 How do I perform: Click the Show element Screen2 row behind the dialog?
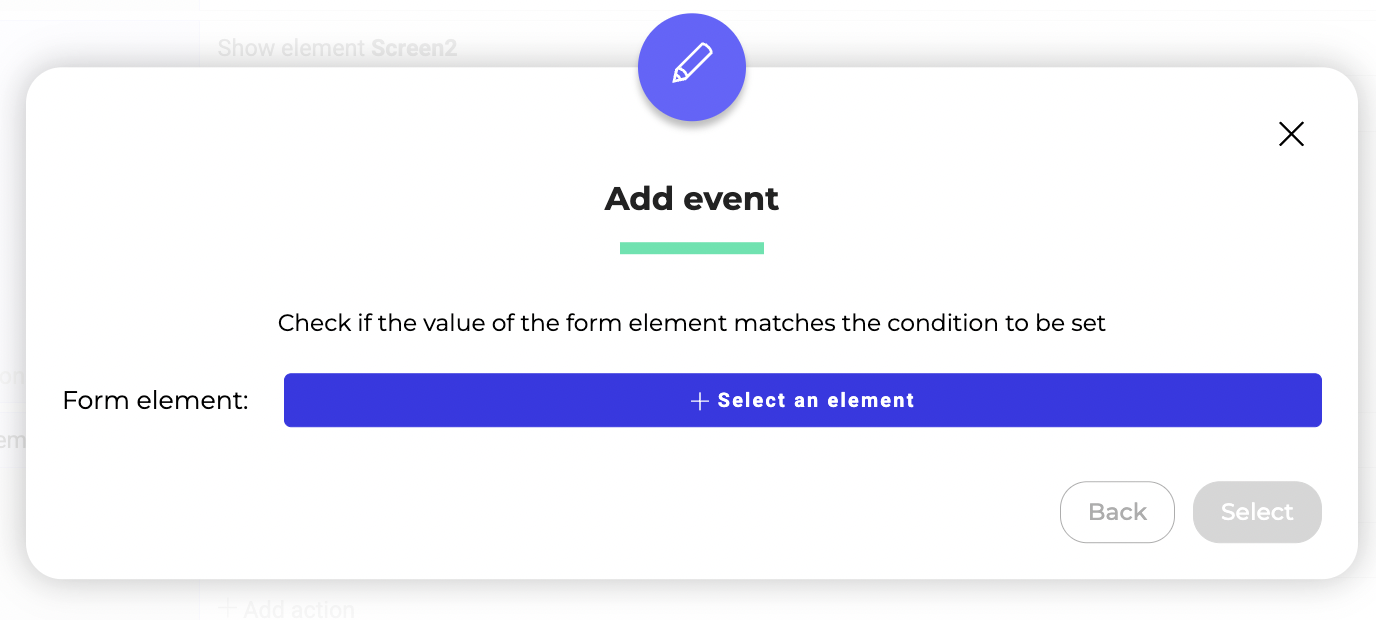337,48
